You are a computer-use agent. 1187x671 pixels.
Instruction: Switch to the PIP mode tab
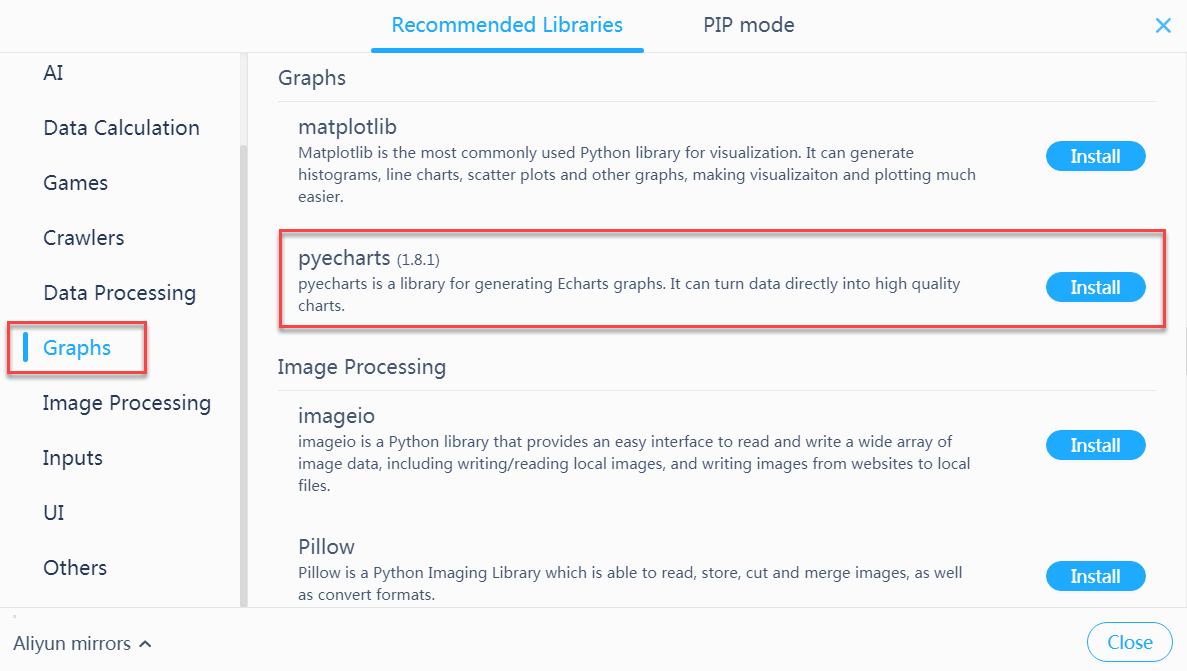point(748,26)
